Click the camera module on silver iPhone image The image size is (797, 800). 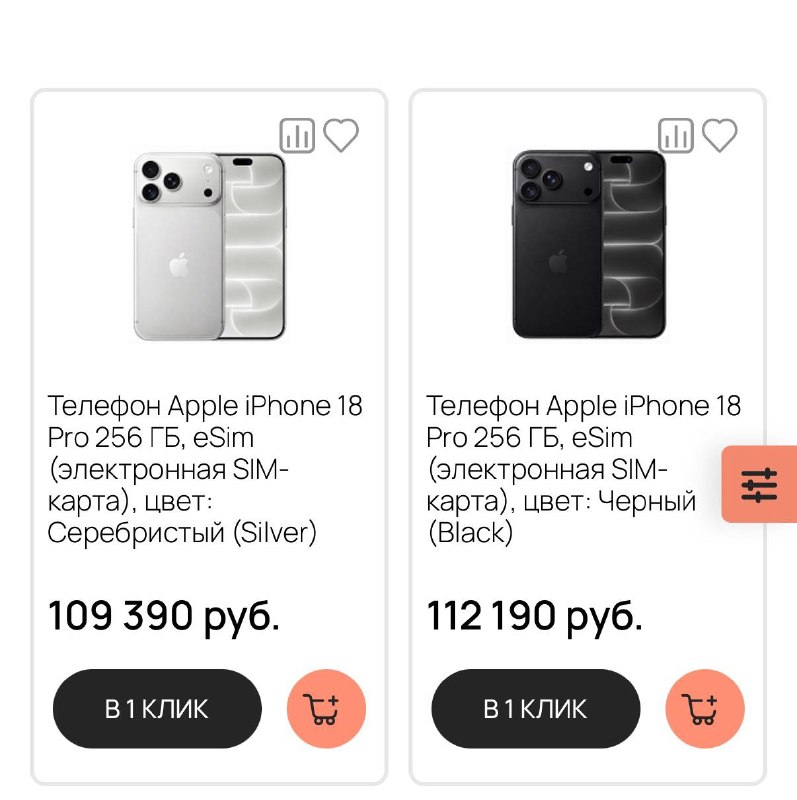pos(178,180)
